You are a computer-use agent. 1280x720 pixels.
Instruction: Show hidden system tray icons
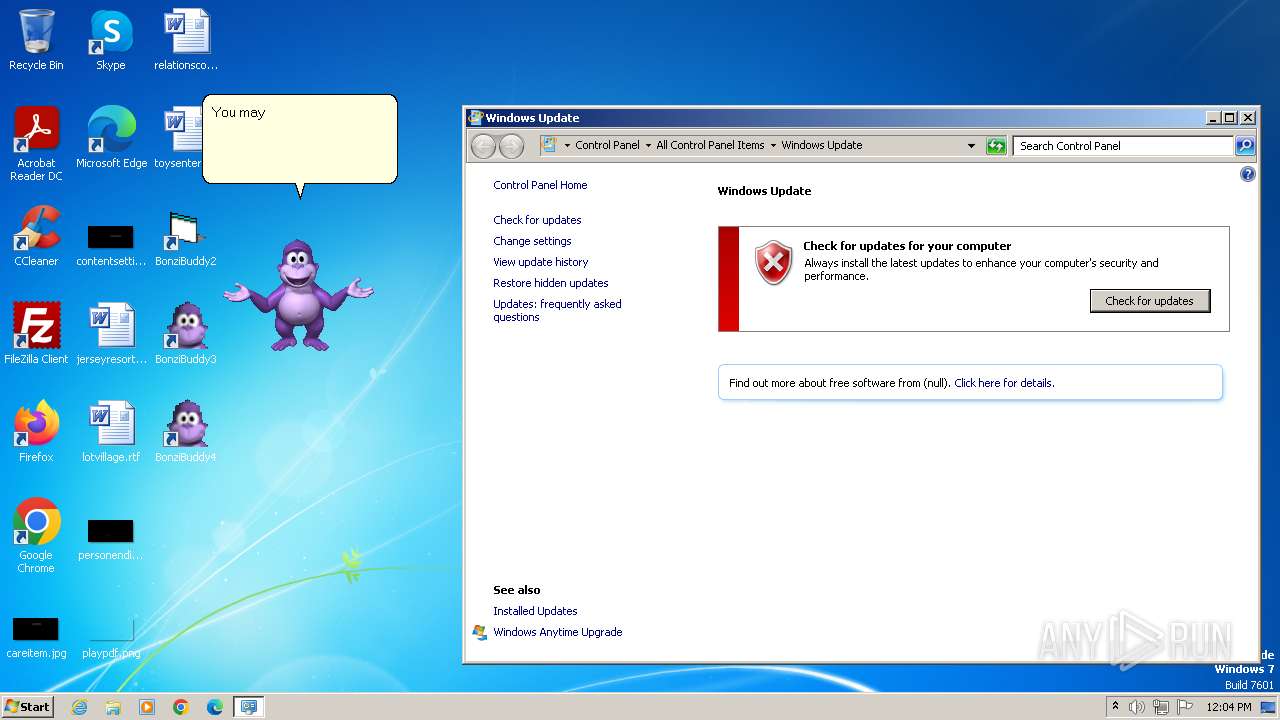[1115, 707]
